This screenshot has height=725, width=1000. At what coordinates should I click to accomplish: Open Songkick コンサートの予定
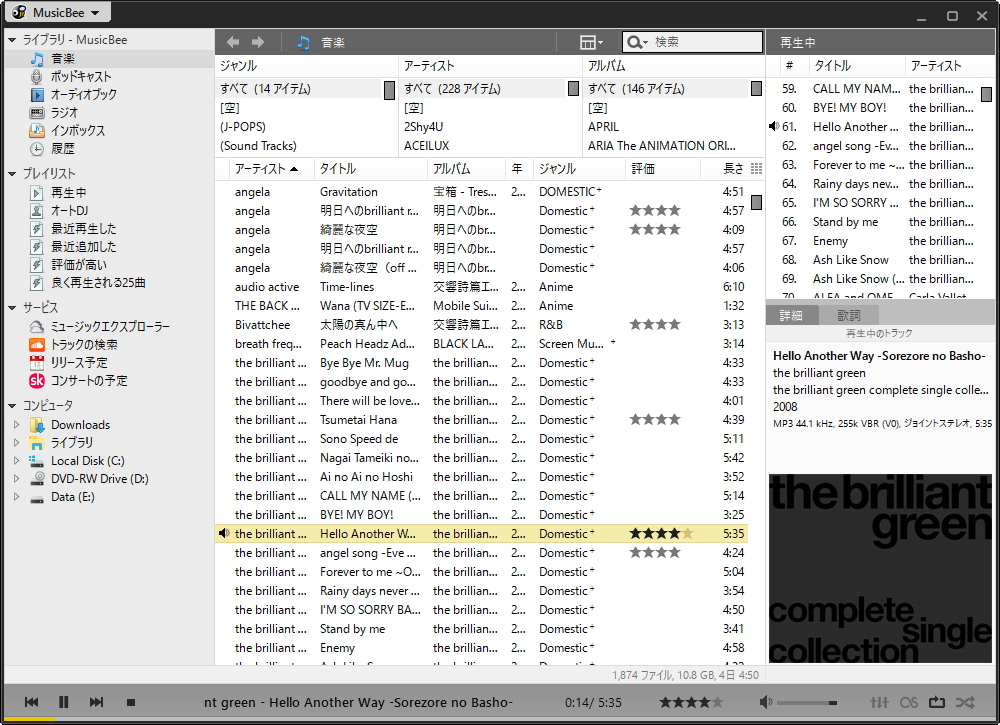coord(78,381)
